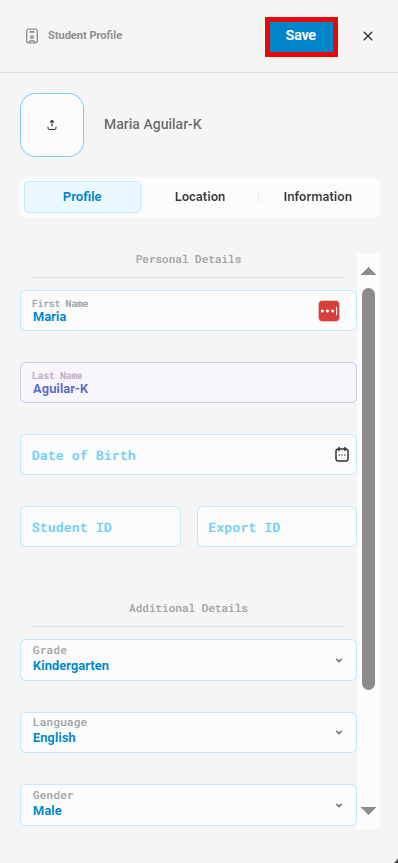Image resolution: width=398 pixels, height=863 pixels.
Task: Select the Student ID field
Action: 100,527
